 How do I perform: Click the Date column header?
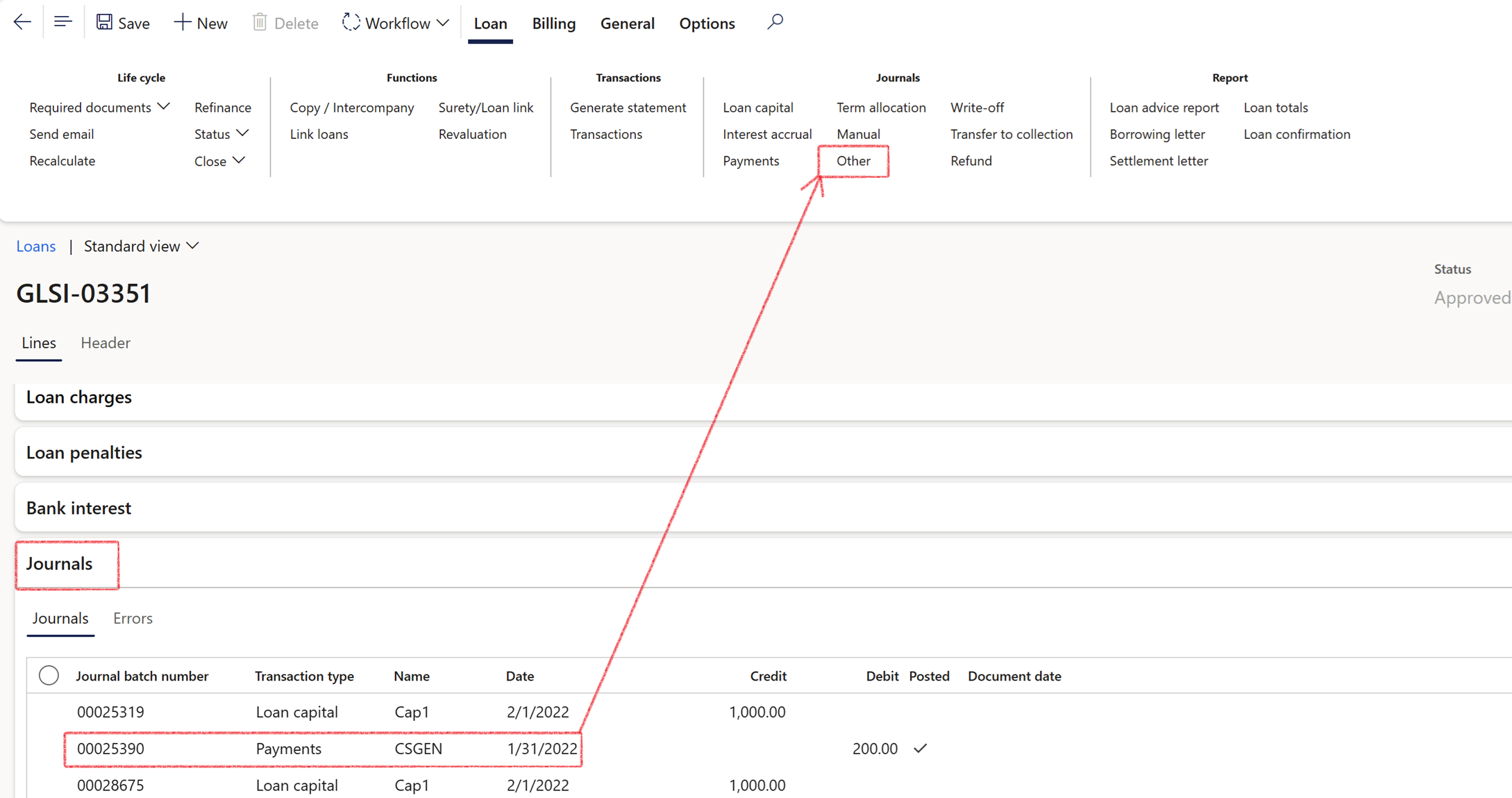click(520, 676)
